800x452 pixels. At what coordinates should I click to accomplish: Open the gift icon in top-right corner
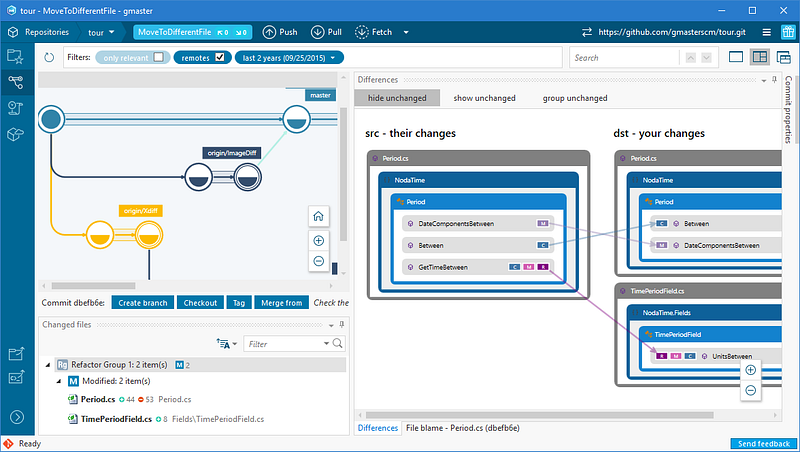pyautogui.click(x=787, y=32)
